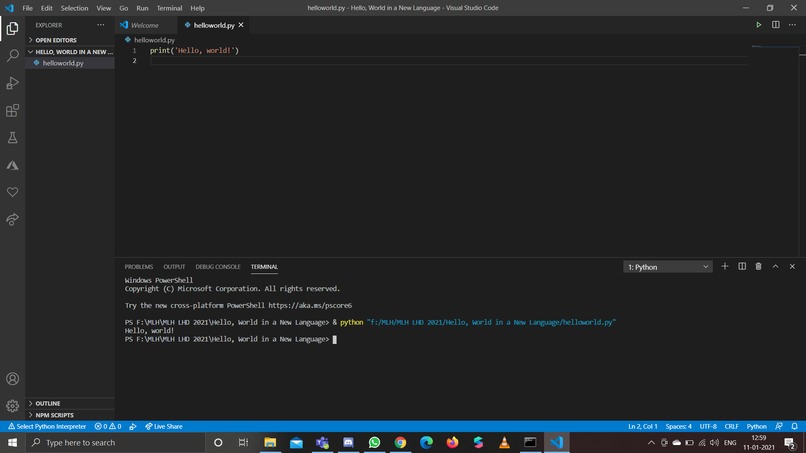This screenshot has height=453, width=806.
Task: Open the Manage gear icon
Action: click(x=12, y=406)
